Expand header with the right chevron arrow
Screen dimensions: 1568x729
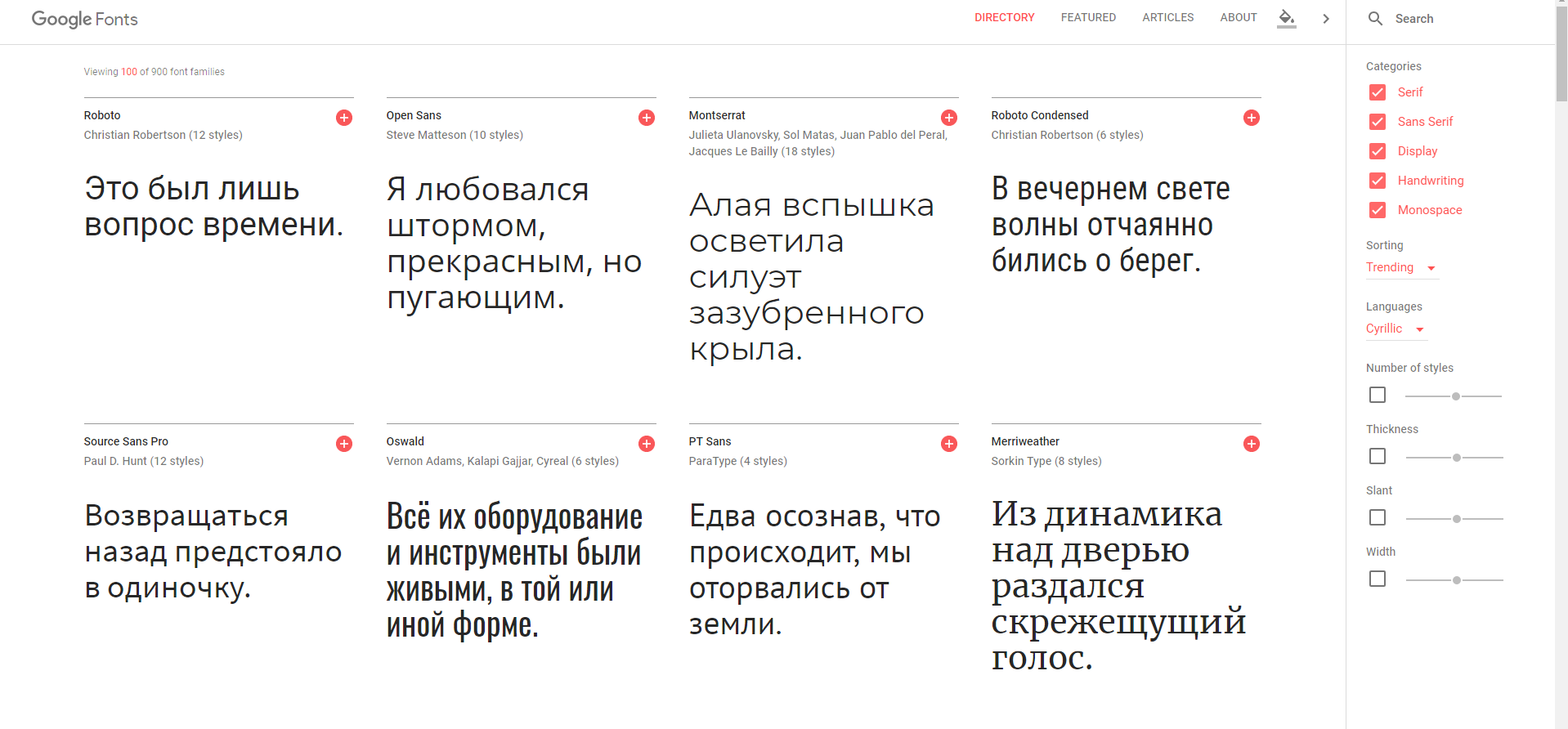pos(1326,19)
